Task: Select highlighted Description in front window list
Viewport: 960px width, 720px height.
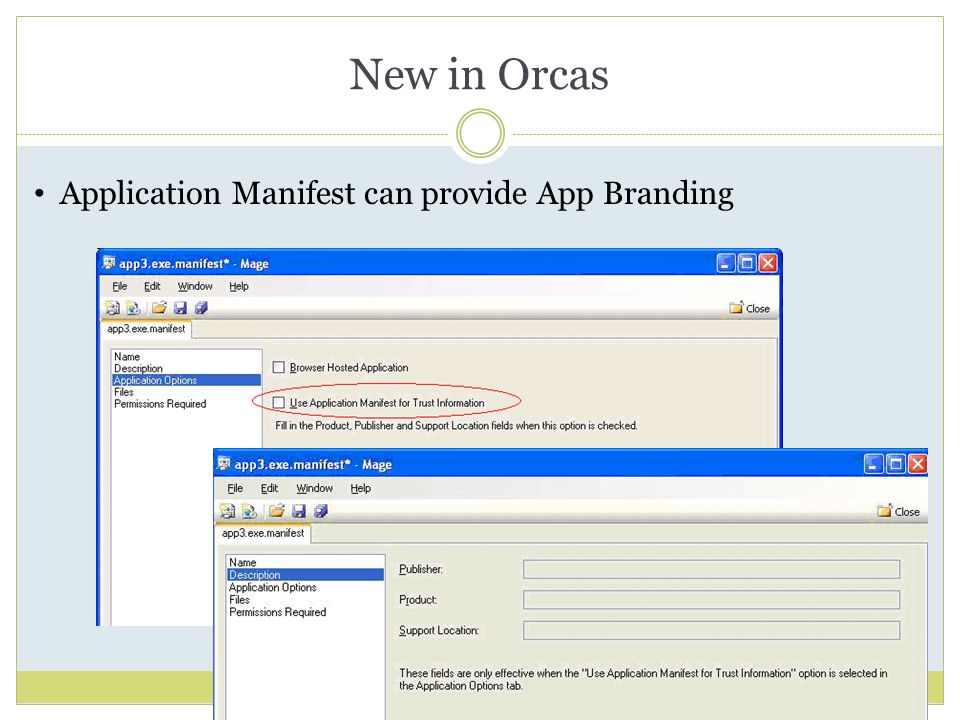Action: (305, 575)
